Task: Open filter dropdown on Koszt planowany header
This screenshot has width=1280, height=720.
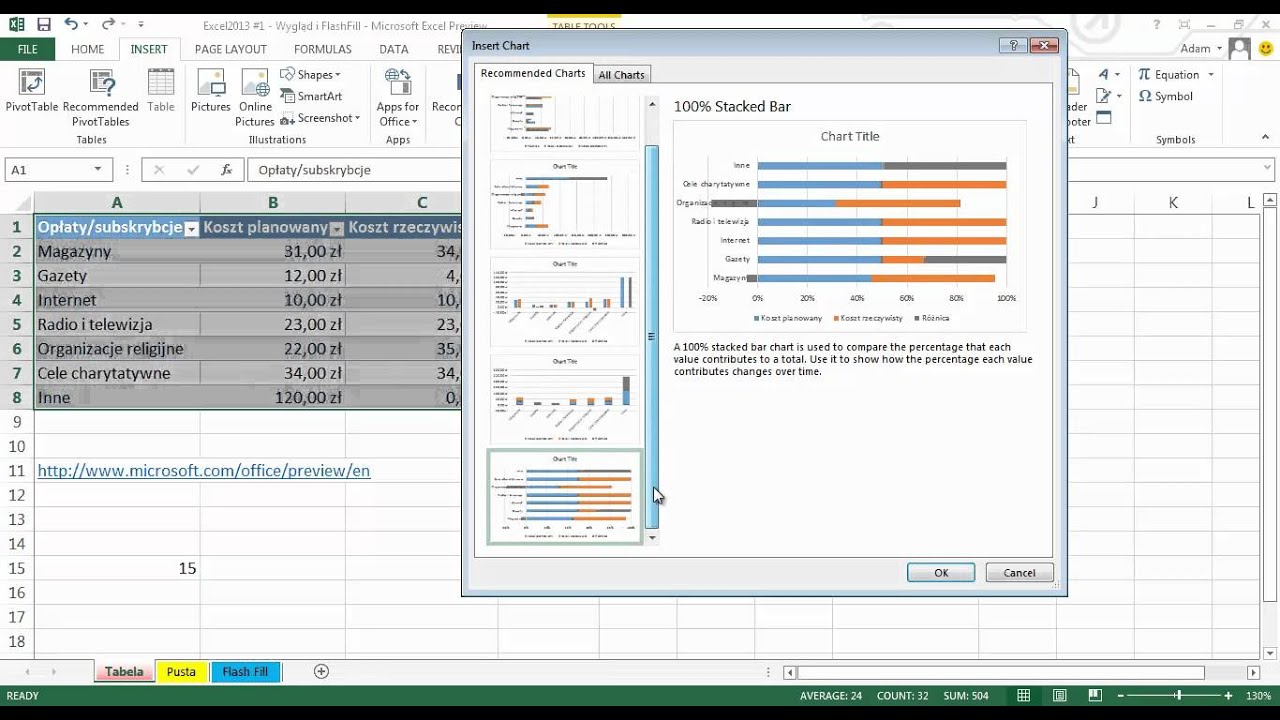Action: (337, 228)
